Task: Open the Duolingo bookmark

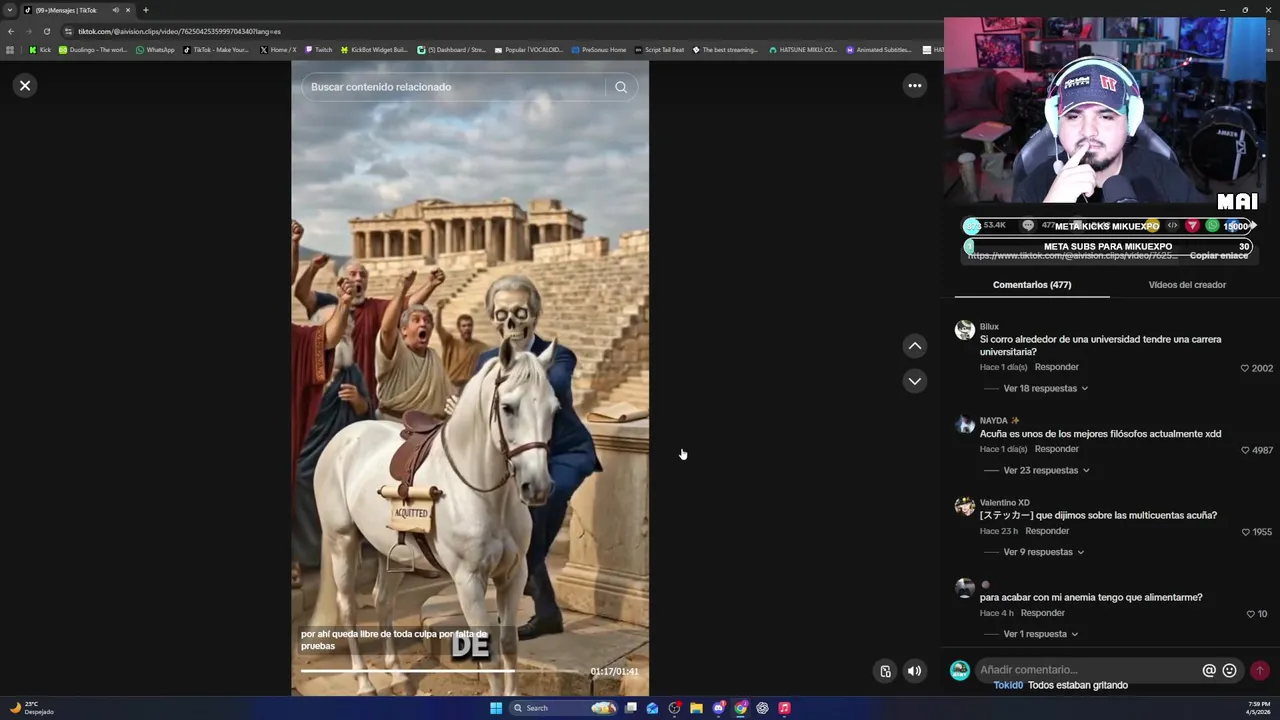Action: (x=92, y=50)
